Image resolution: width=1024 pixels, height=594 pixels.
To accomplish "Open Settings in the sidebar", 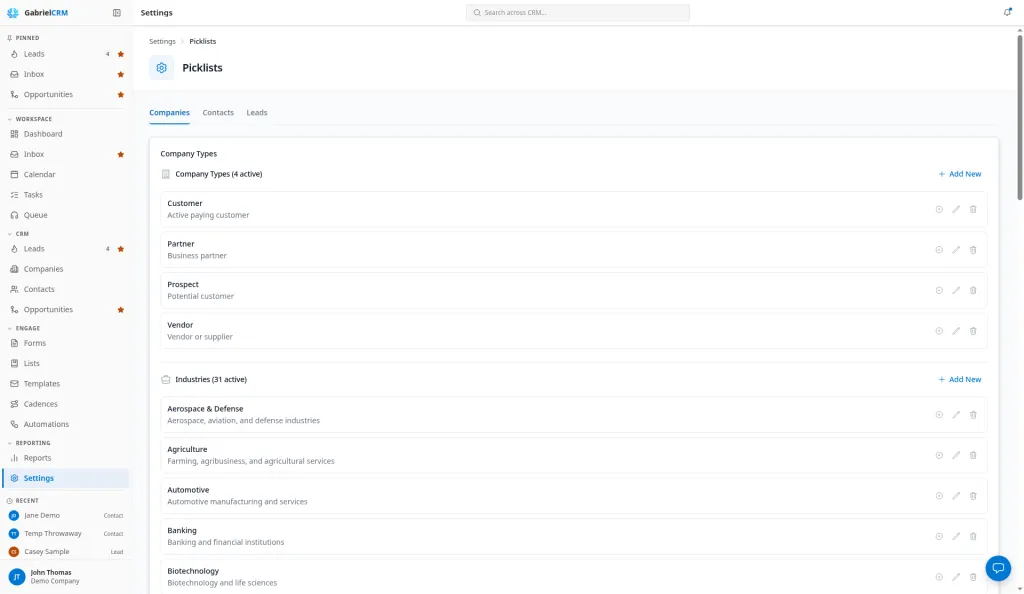I will [x=65, y=478].
